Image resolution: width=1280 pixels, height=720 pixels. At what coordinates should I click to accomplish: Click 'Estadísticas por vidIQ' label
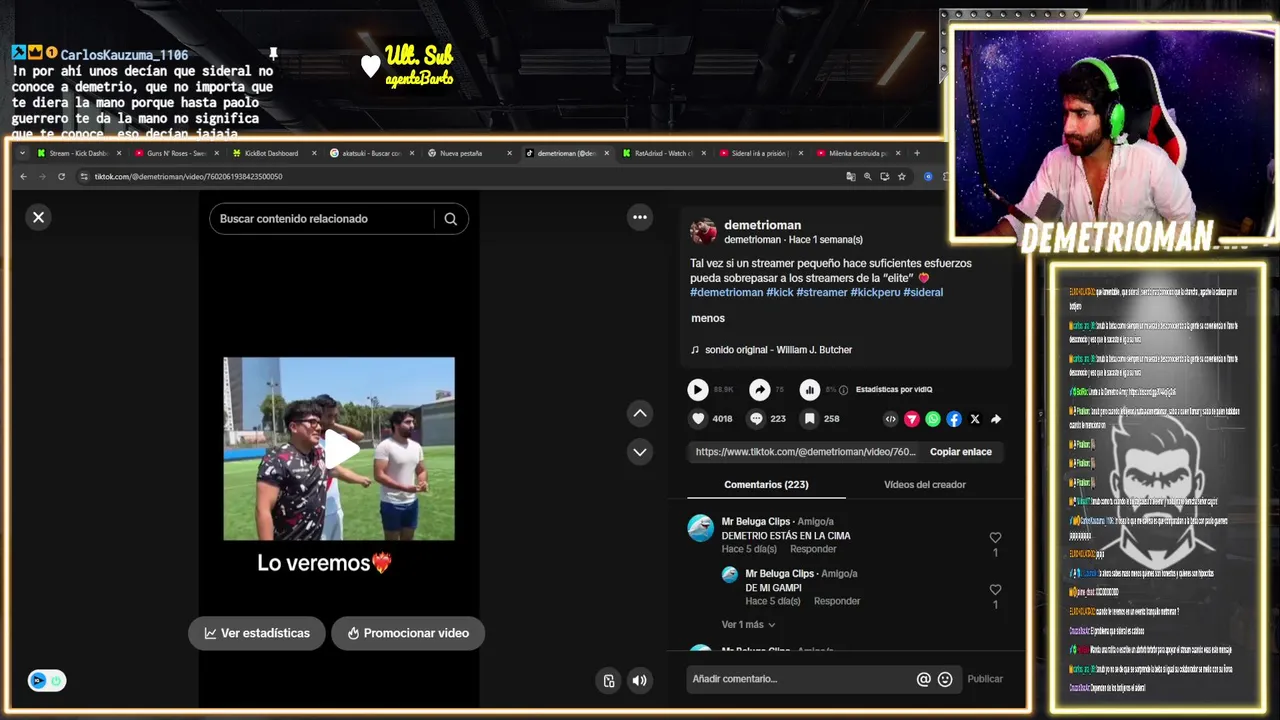click(x=894, y=390)
